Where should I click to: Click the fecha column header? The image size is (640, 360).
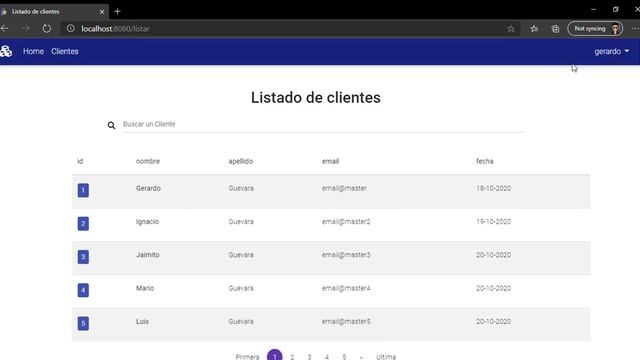click(485, 161)
